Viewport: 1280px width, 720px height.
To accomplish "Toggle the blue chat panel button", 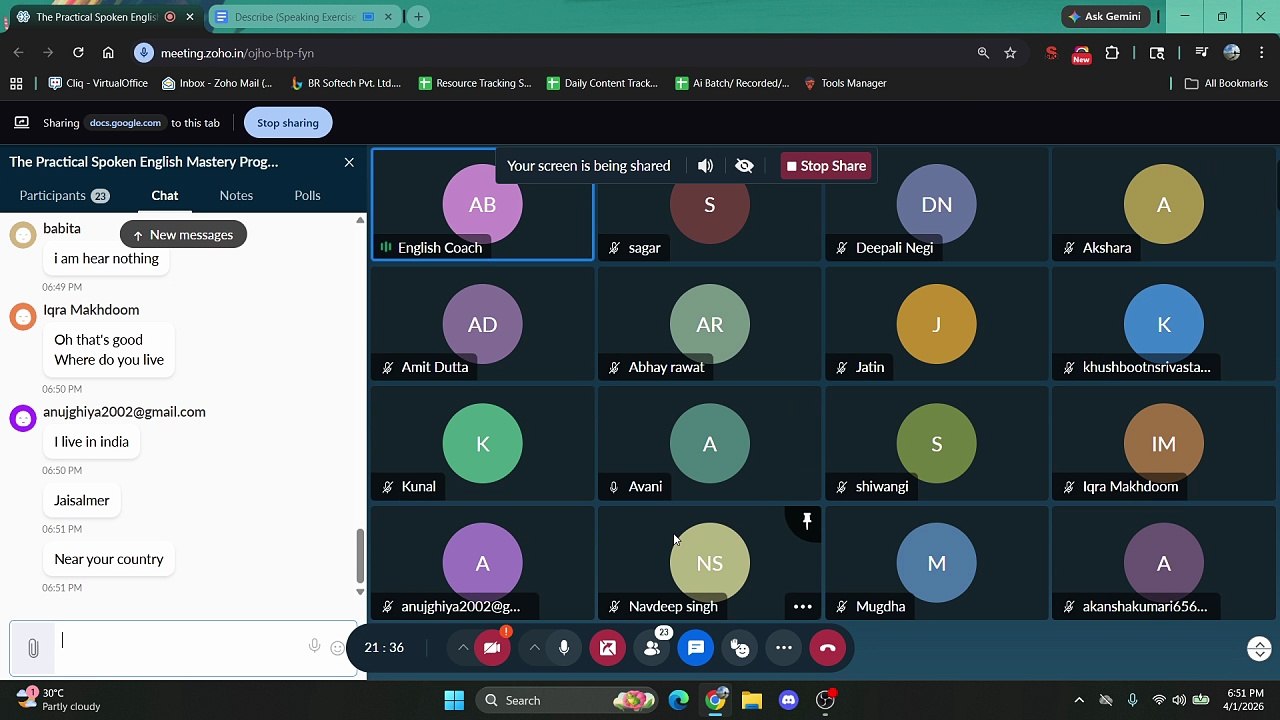I will click(696, 648).
